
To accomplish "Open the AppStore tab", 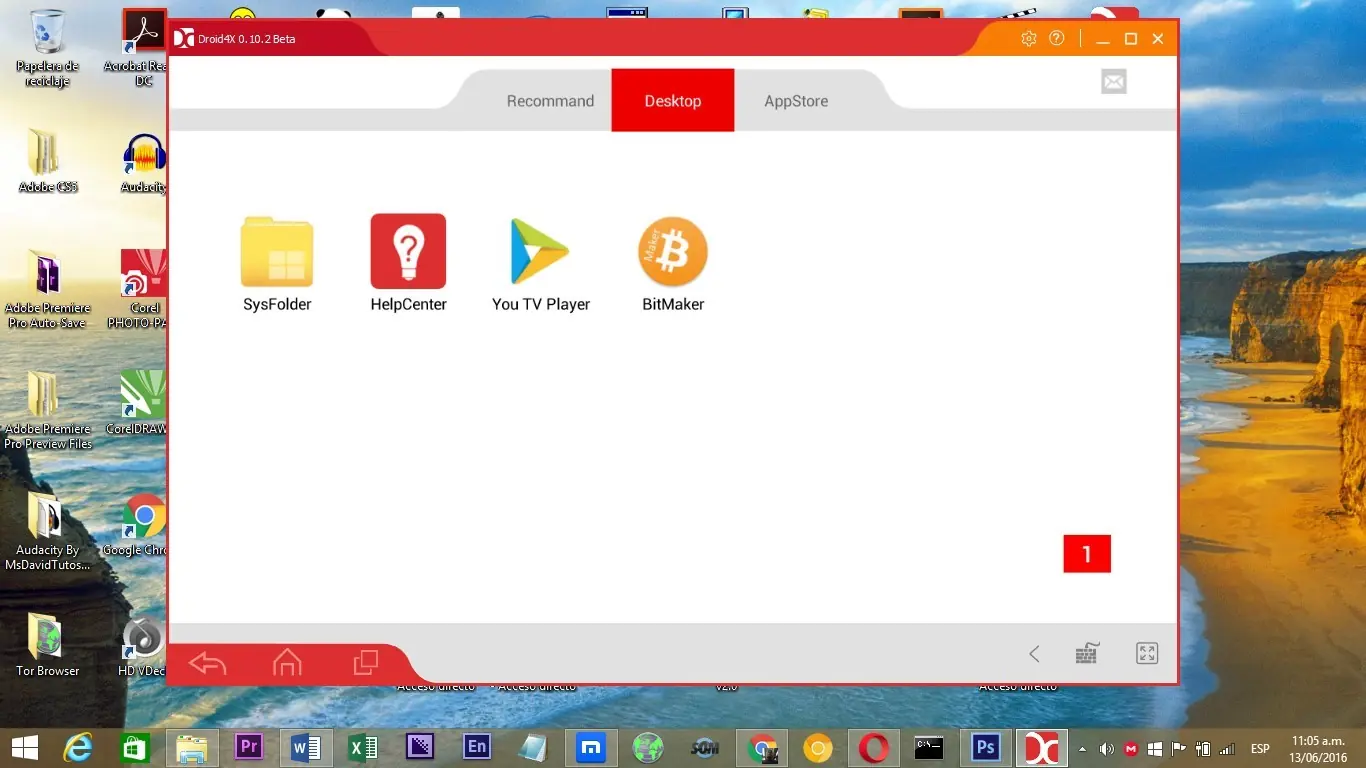I will 796,101.
